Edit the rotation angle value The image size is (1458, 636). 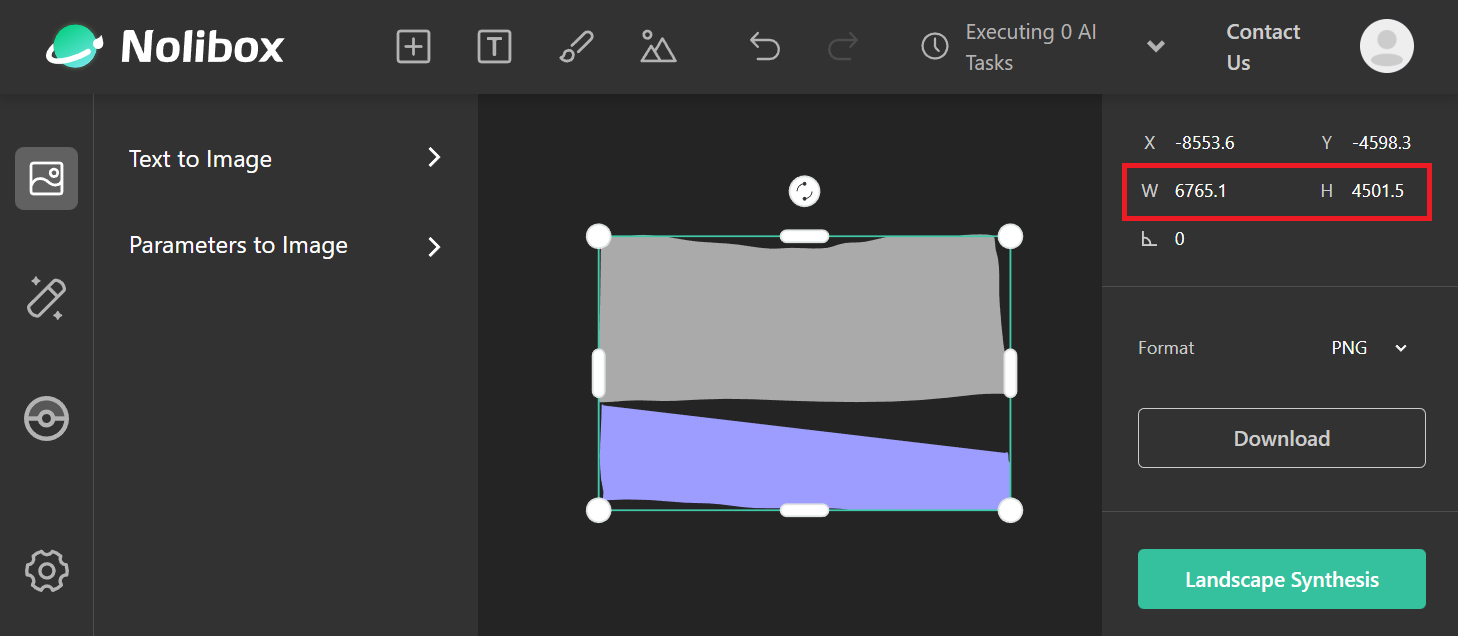pyautogui.click(x=1180, y=239)
